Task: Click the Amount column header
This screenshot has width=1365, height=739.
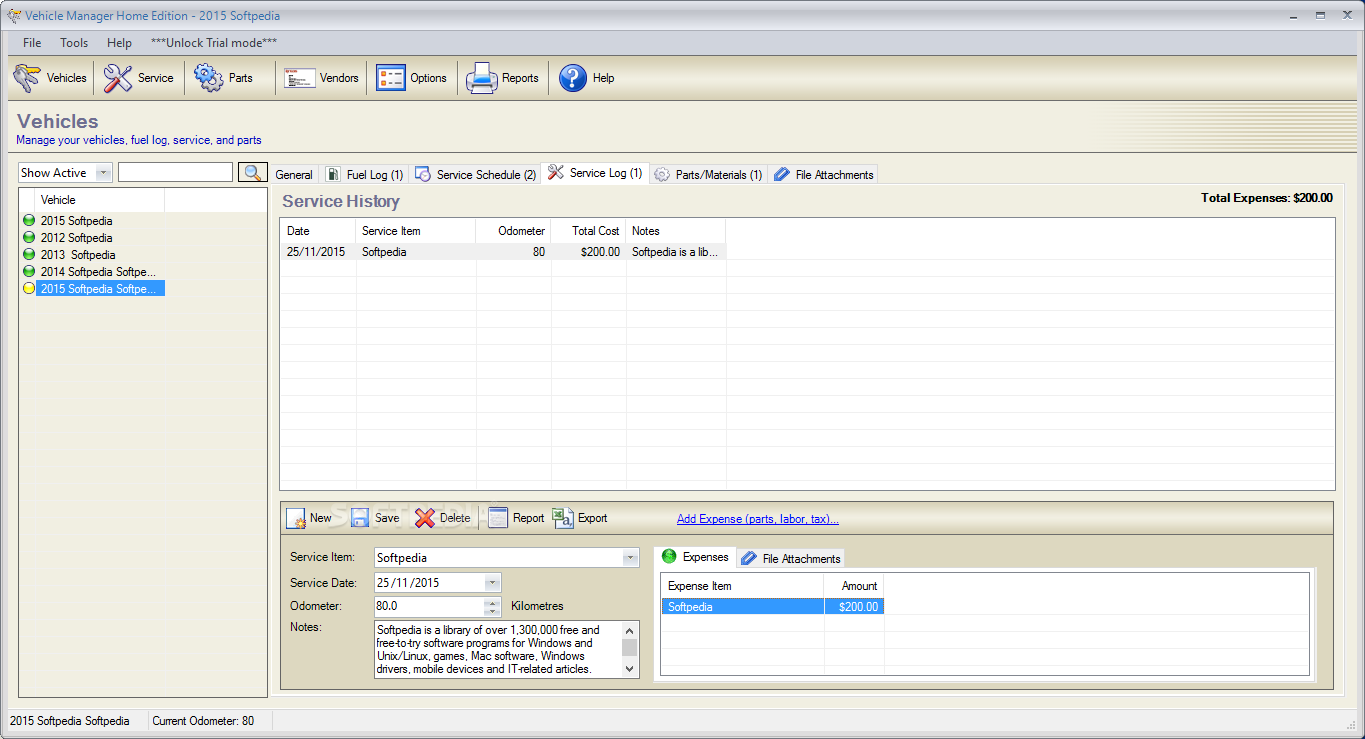Action: pos(854,586)
